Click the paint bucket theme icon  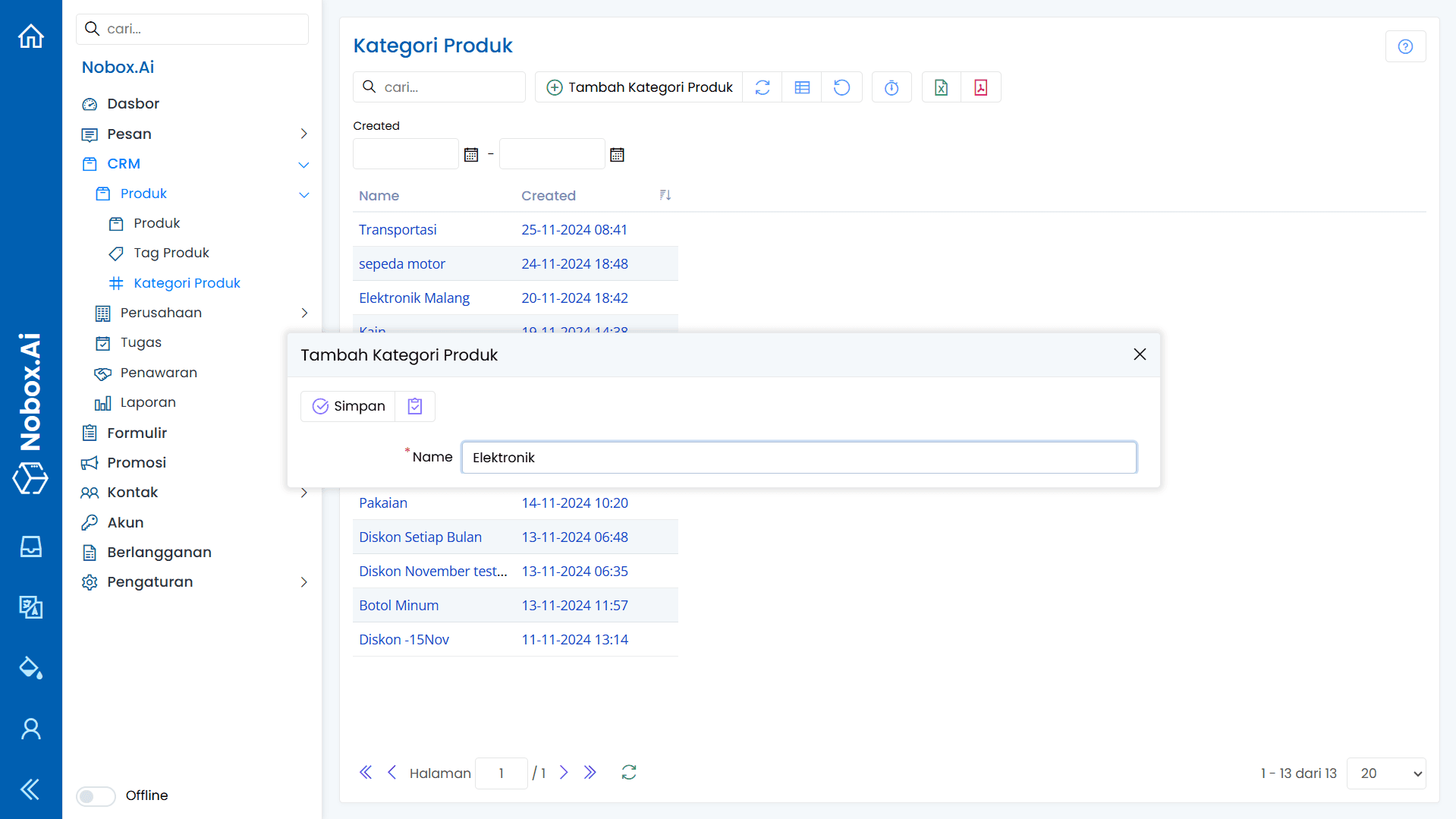pos(30,667)
